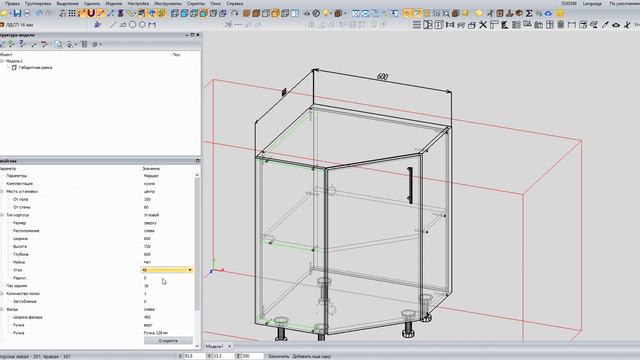Click the wireframe cube render icon
This screenshot has width=640, height=360.
click(285, 13)
